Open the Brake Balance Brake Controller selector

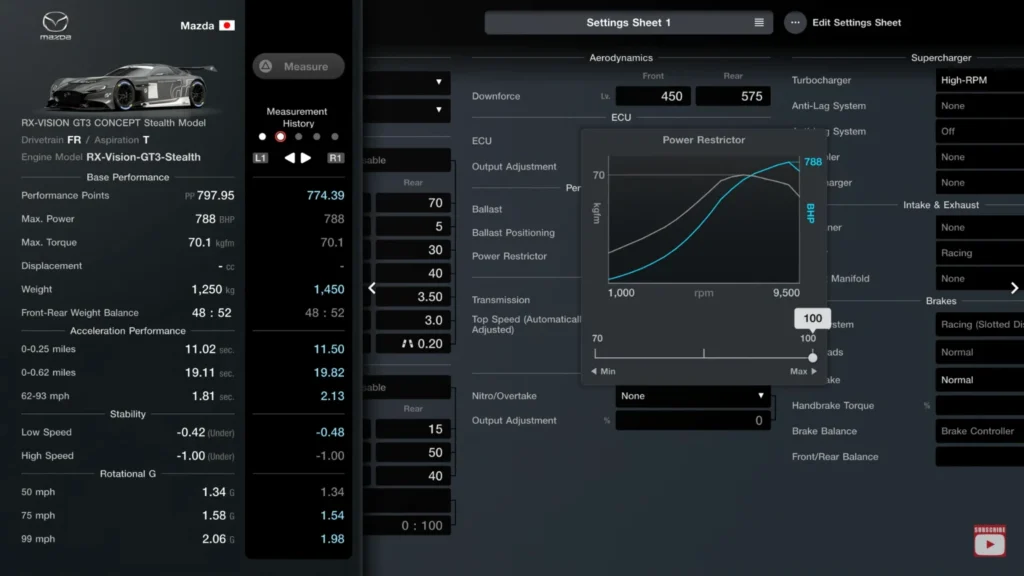click(x=980, y=431)
